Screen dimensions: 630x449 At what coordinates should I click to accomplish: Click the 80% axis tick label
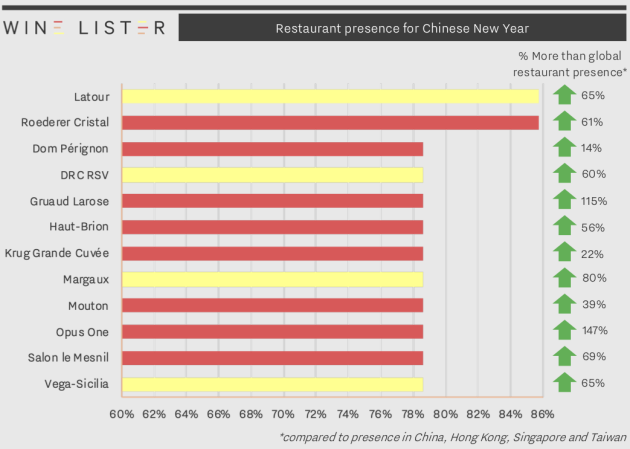(x=446, y=414)
